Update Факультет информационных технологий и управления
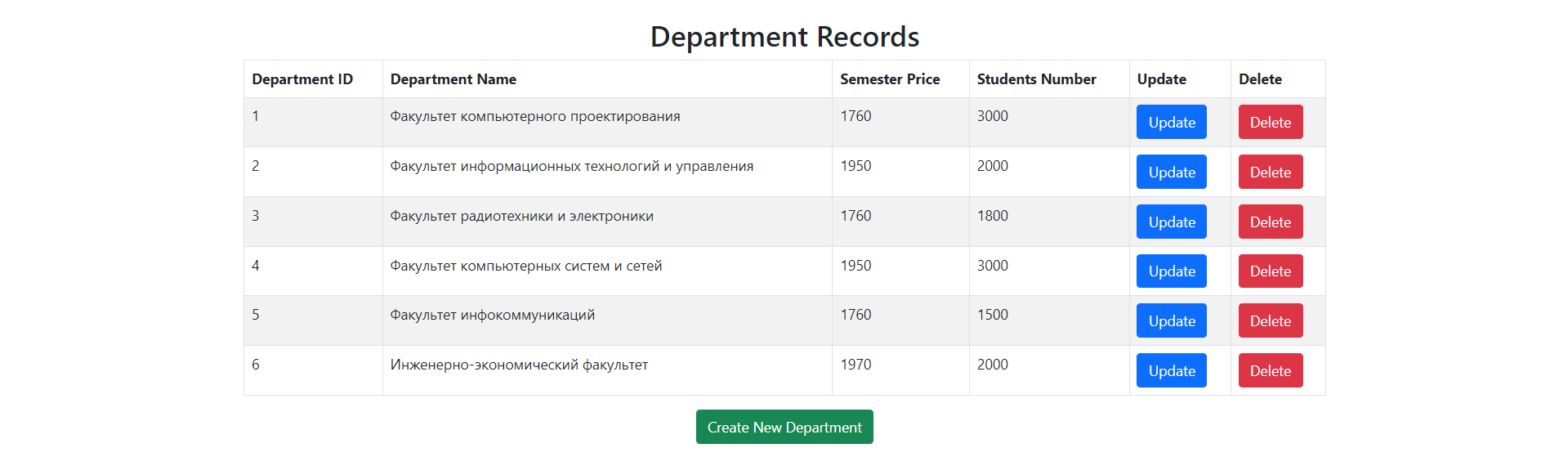Viewport: 1568px width, 475px height. tap(1171, 172)
